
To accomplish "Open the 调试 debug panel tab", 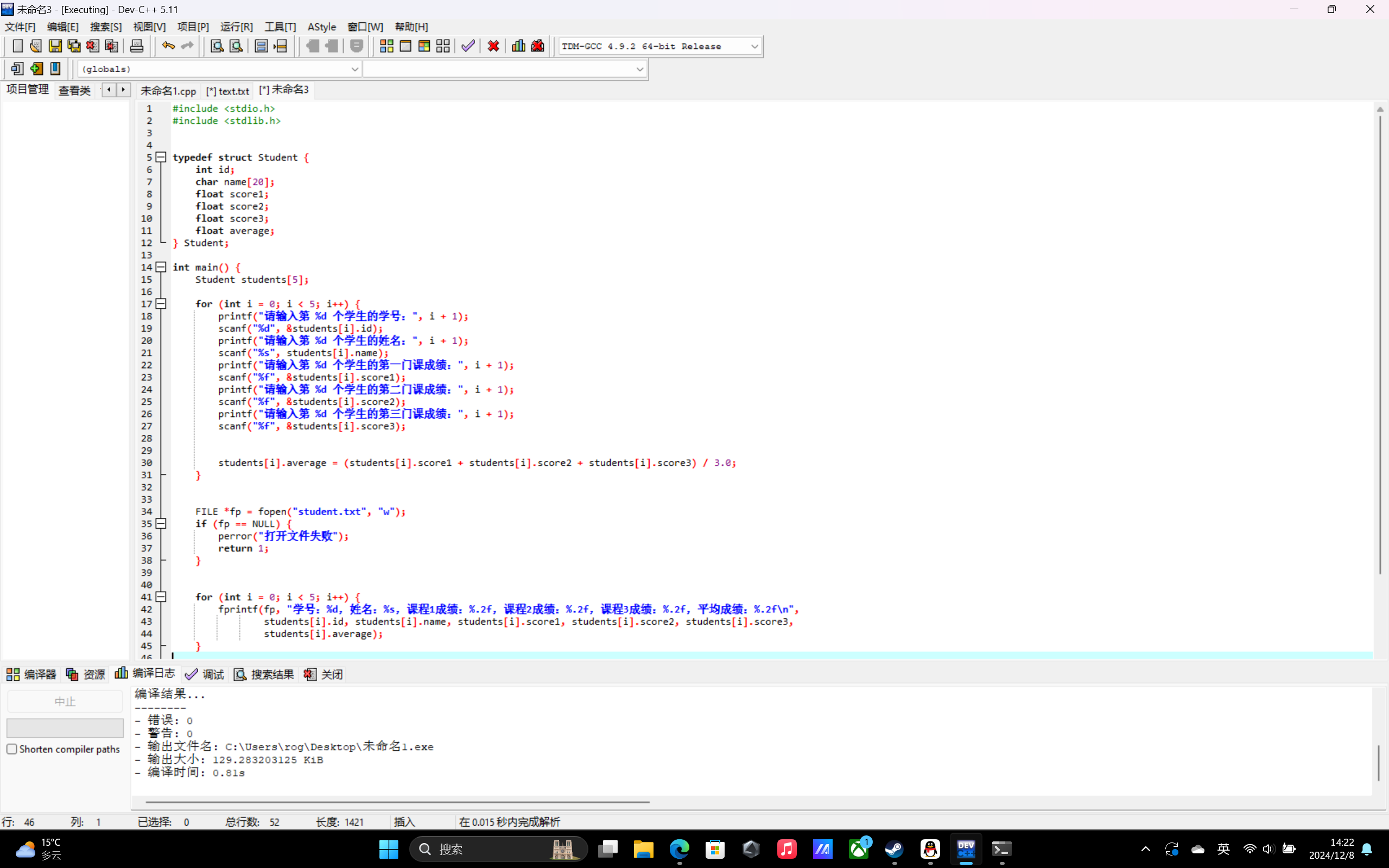I will click(x=206, y=674).
